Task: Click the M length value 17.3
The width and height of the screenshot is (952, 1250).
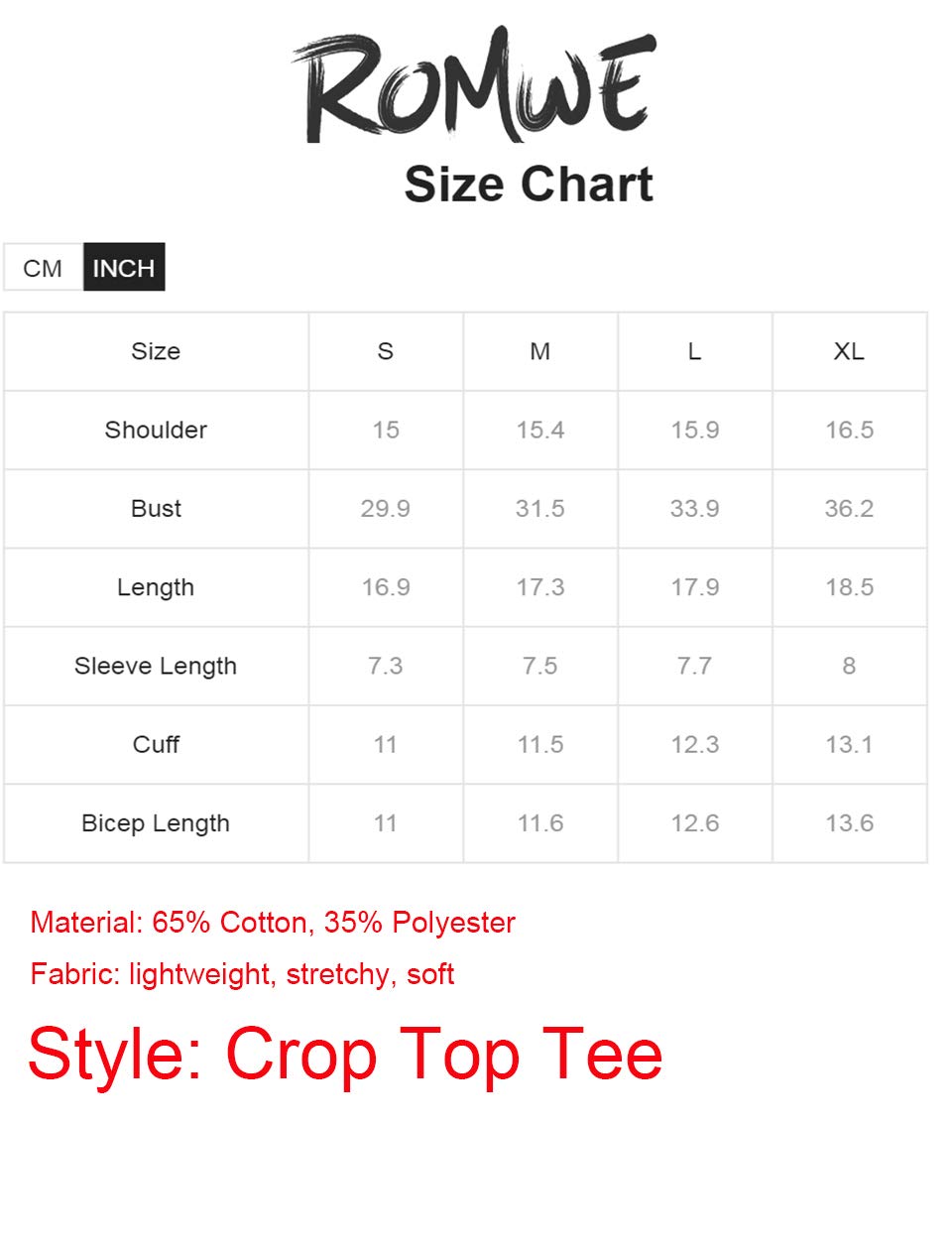Action: coord(540,587)
